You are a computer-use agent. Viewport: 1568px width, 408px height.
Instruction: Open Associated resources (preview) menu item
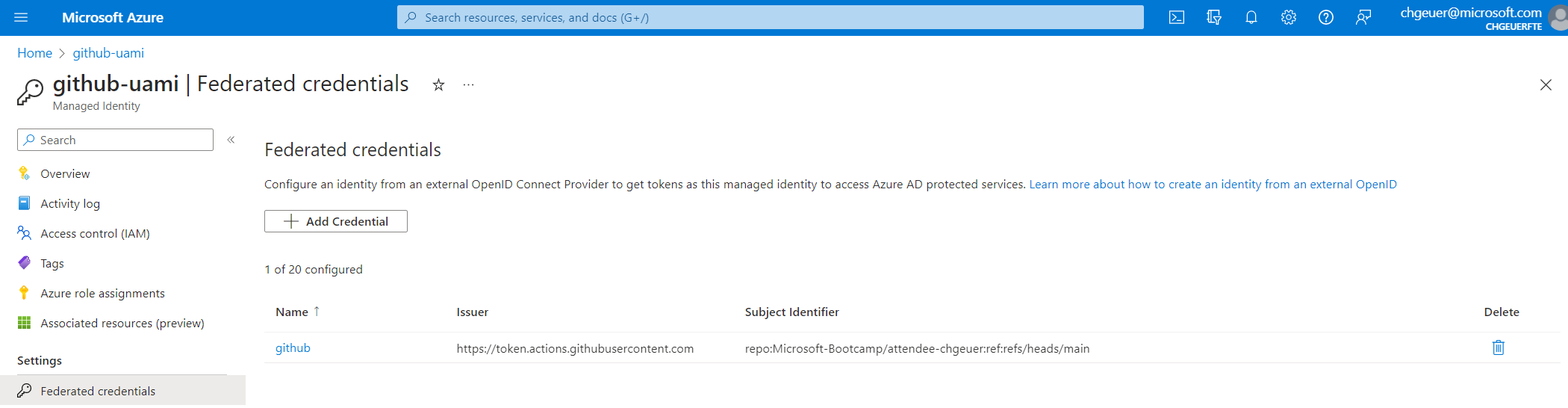[x=122, y=323]
